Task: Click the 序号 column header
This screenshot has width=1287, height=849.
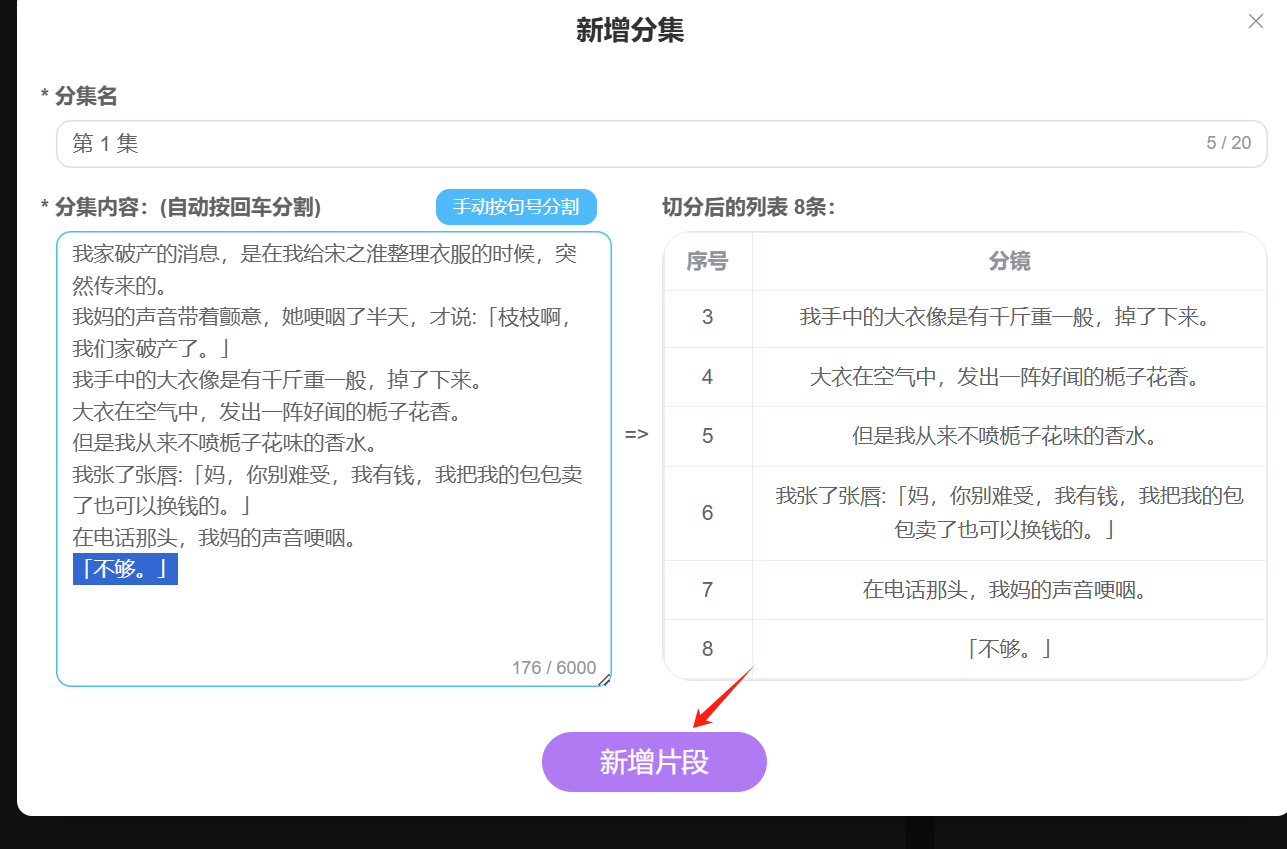Action: click(707, 261)
